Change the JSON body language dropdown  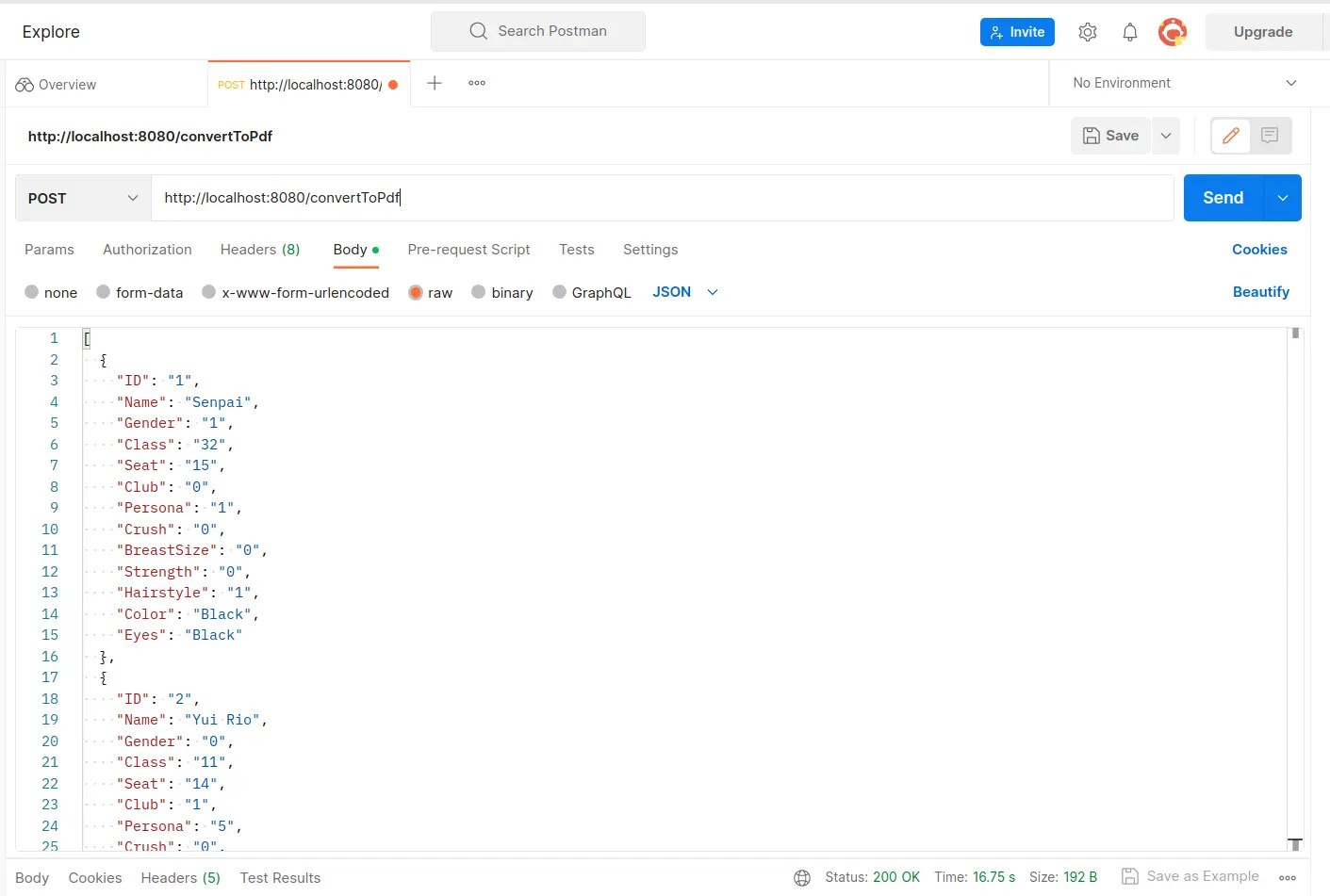[x=684, y=292]
